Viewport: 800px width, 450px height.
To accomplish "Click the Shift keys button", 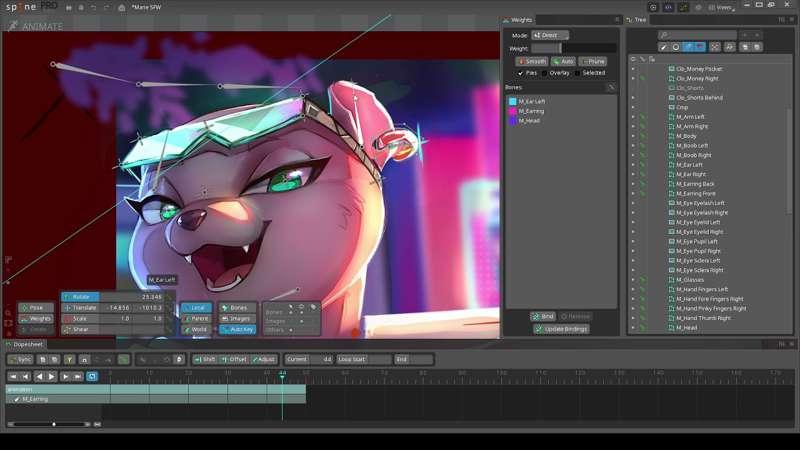I will pyautogui.click(x=205, y=360).
